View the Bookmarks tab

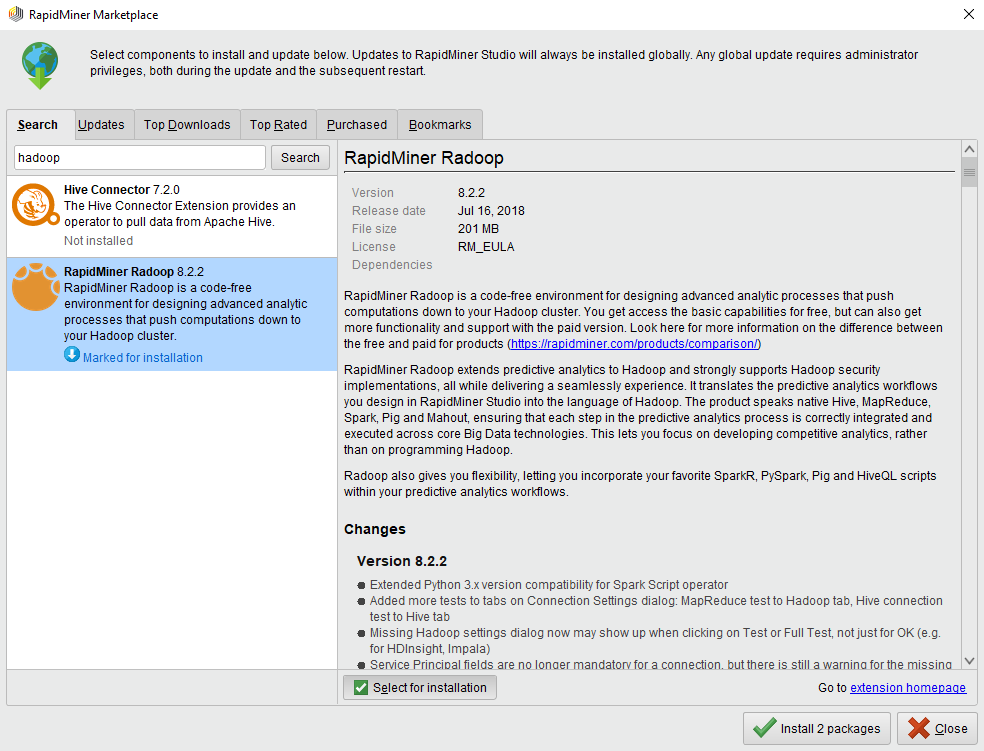point(439,124)
